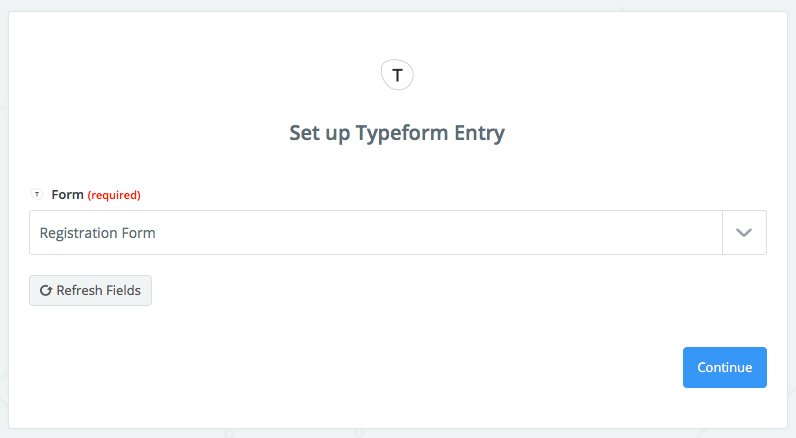Reload form fields with Refresh Fields

point(90,291)
